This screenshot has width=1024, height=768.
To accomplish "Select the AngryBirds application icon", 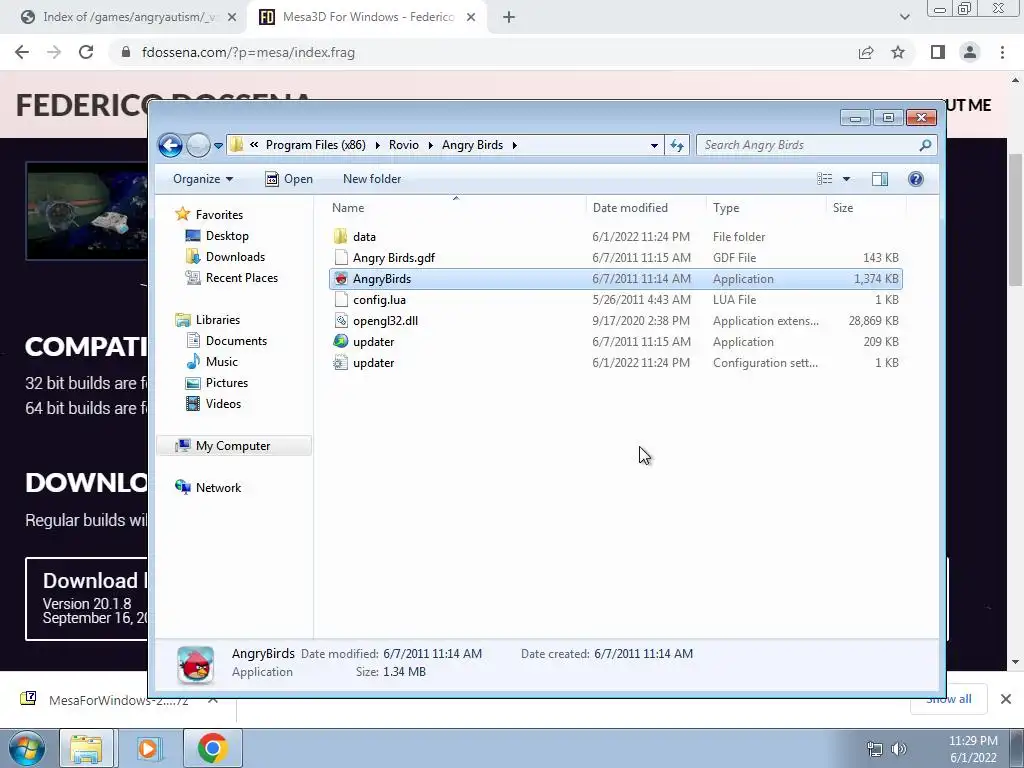I will point(340,279).
